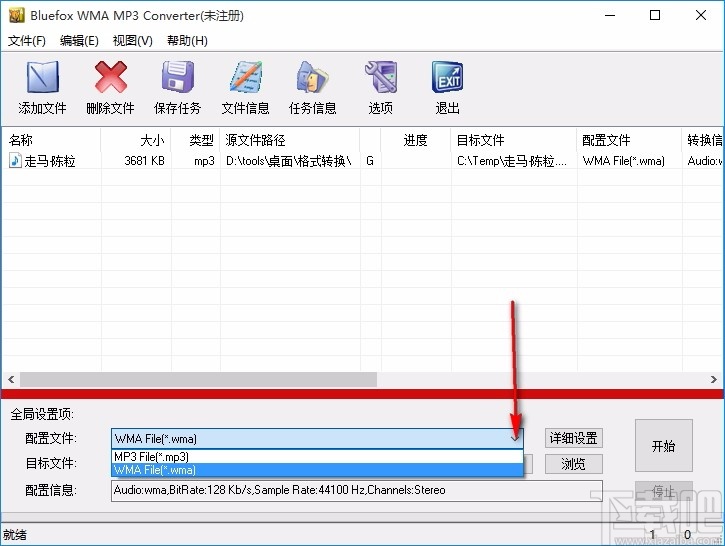Select the file row 走马-陈粒
Viewport: 725px width, 546px height.
362,161
